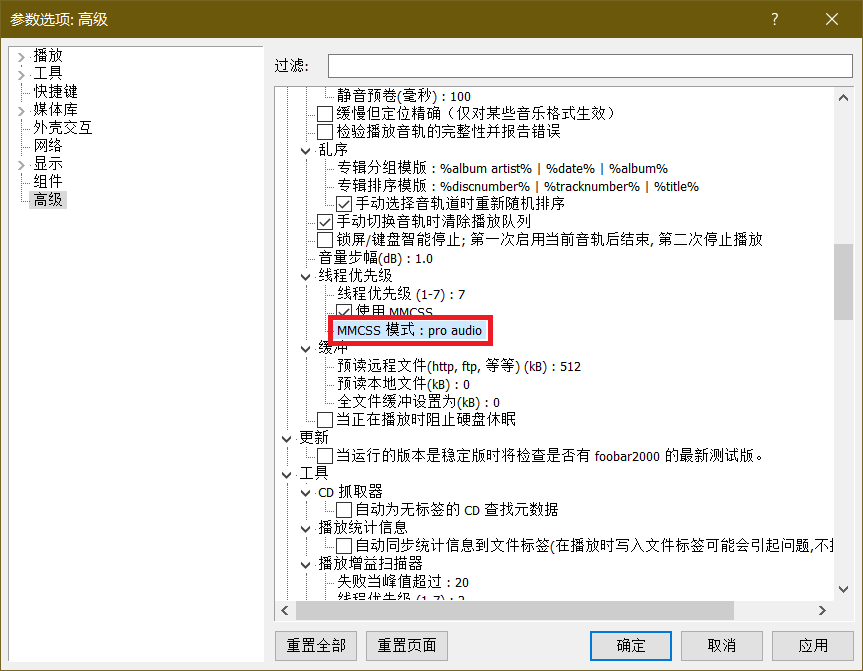Image resolution: width=863 pixels, height=671 pixels.
Task: Toggle 检验播放音轨的完整性 checkbox
Action: tap(325, 132)
